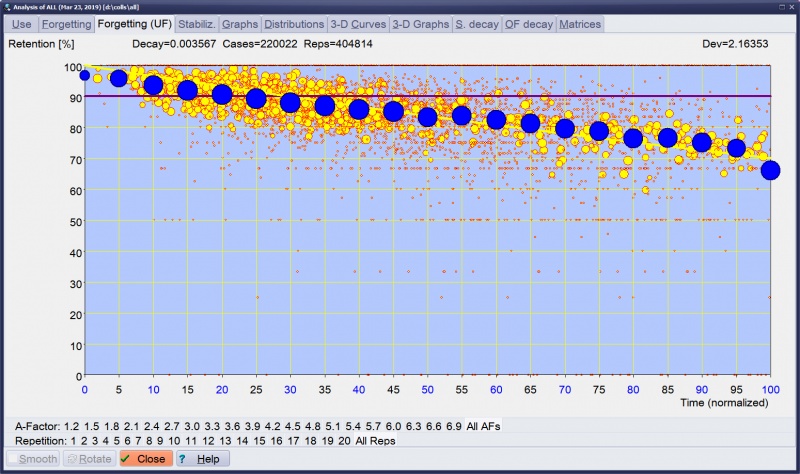Select A-Factor 5.7
Screen dimensions: 800x474
click(x=373, y=426)
